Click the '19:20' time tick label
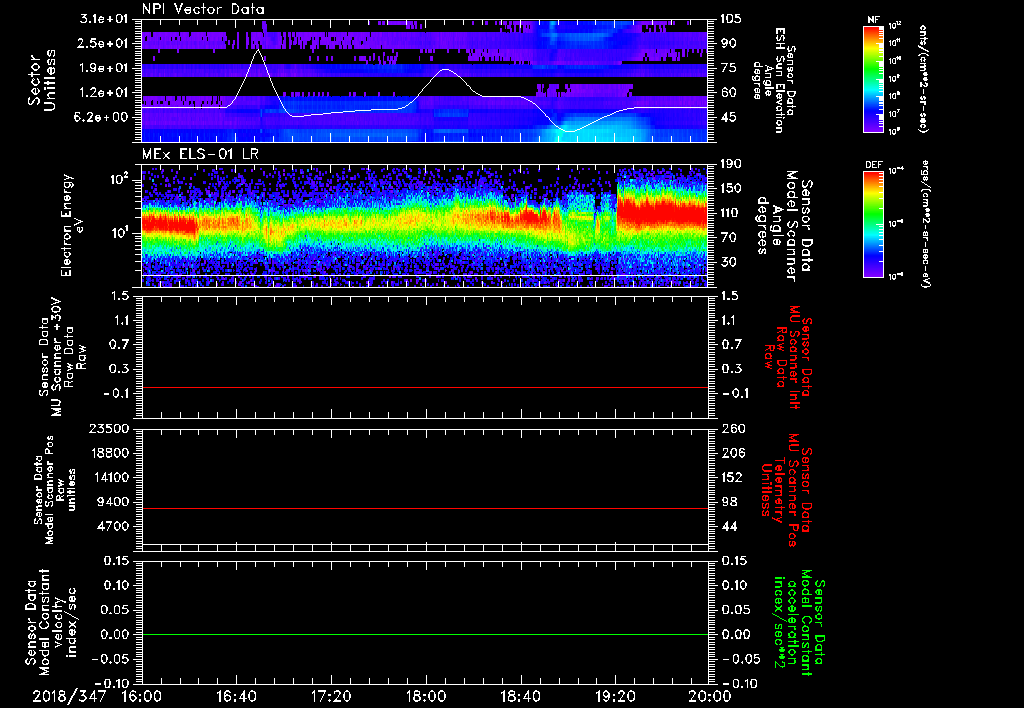Image resolution: width=1024 pixels, height=708 pixels. point(615,697)
